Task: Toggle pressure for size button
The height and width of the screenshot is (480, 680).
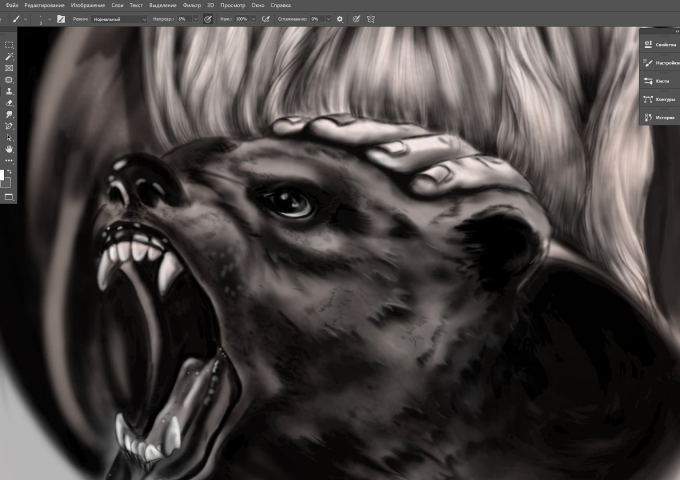Action: 356,19
